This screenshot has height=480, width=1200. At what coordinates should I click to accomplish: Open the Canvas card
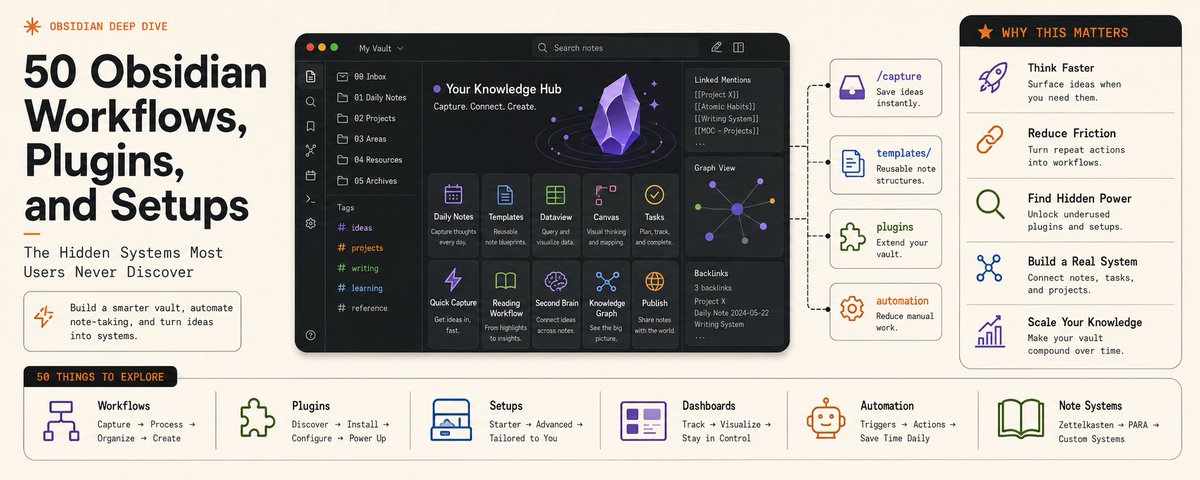606,214
